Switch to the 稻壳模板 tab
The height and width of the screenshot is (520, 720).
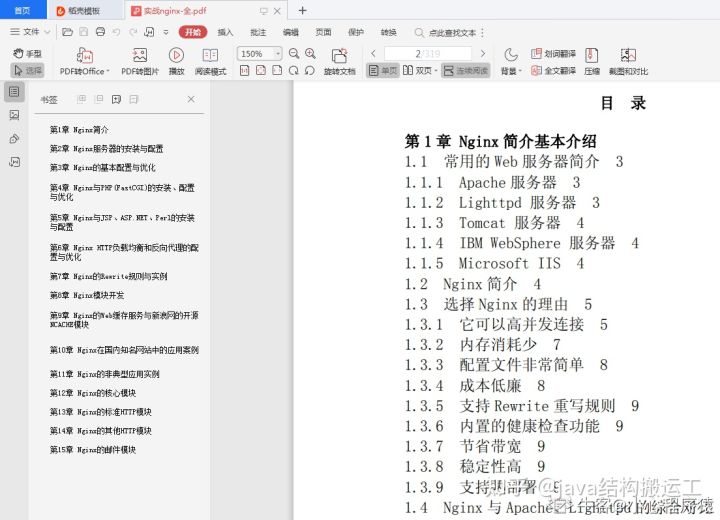click(x=84, y=11)
